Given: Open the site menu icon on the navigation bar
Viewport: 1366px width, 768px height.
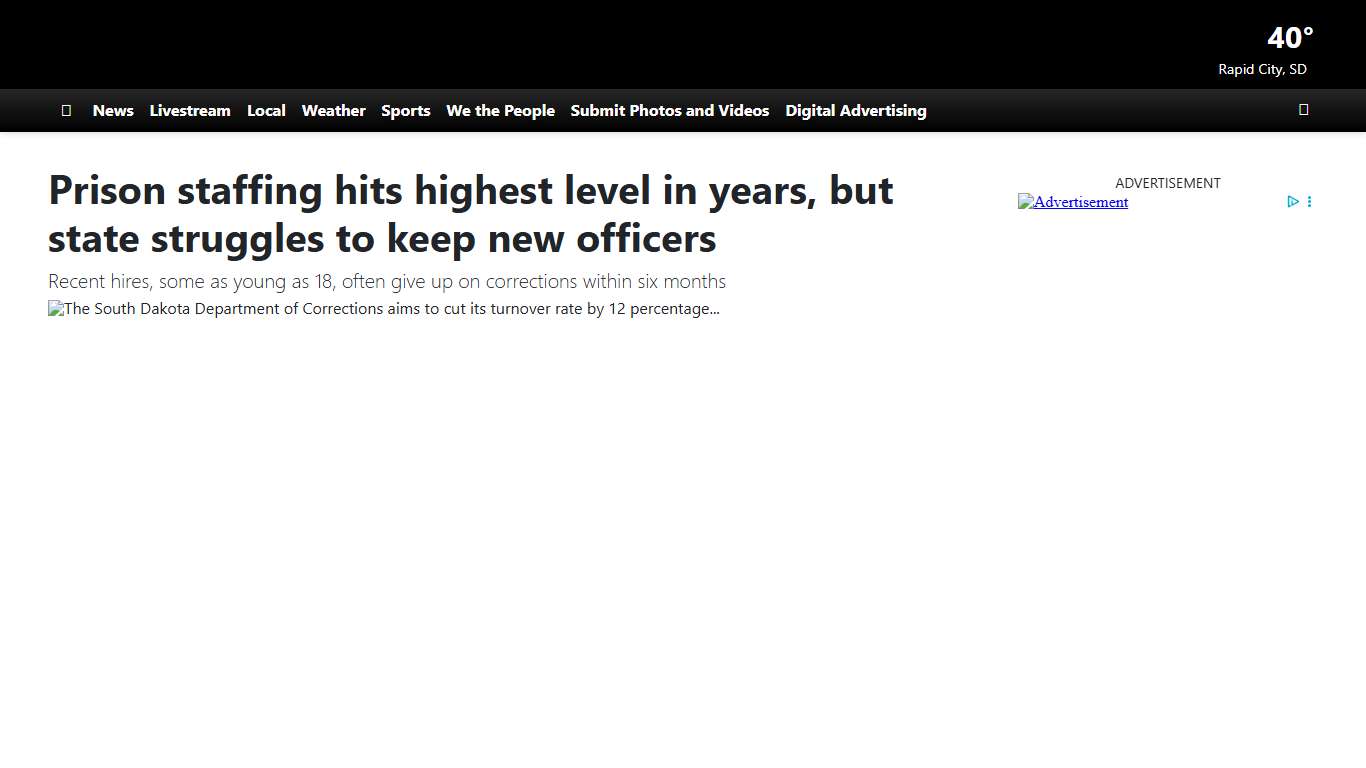Looking at the screenshot, I should [66, 110].
